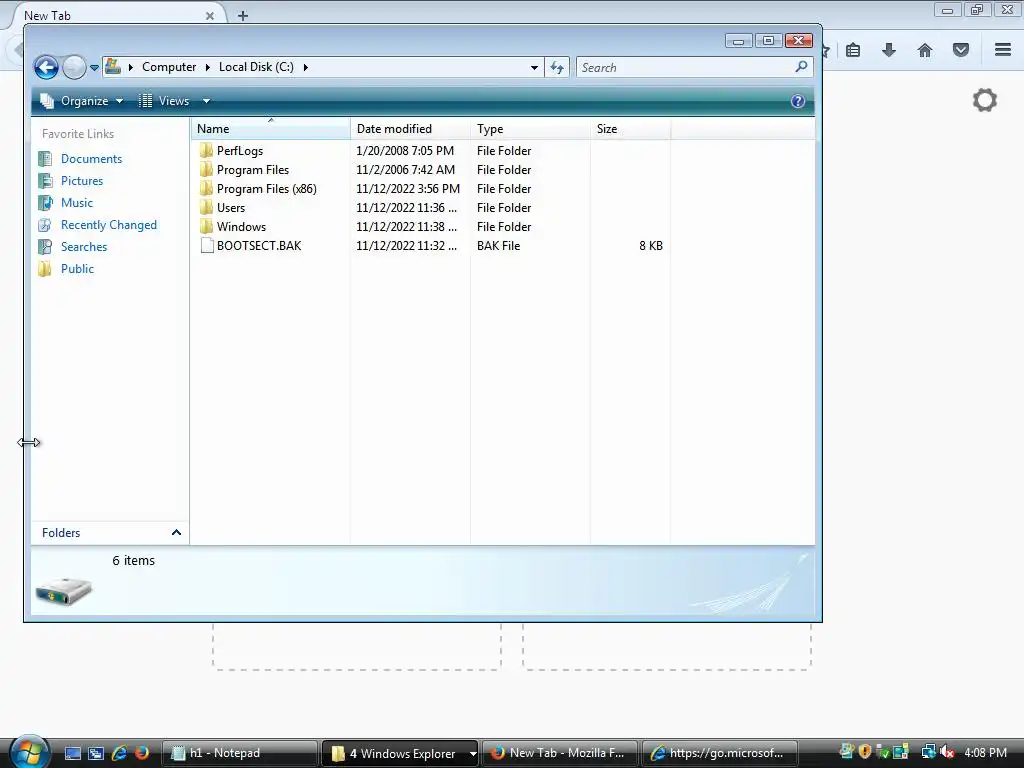
Task: Select the Users folder
Action: pos(231,208)
